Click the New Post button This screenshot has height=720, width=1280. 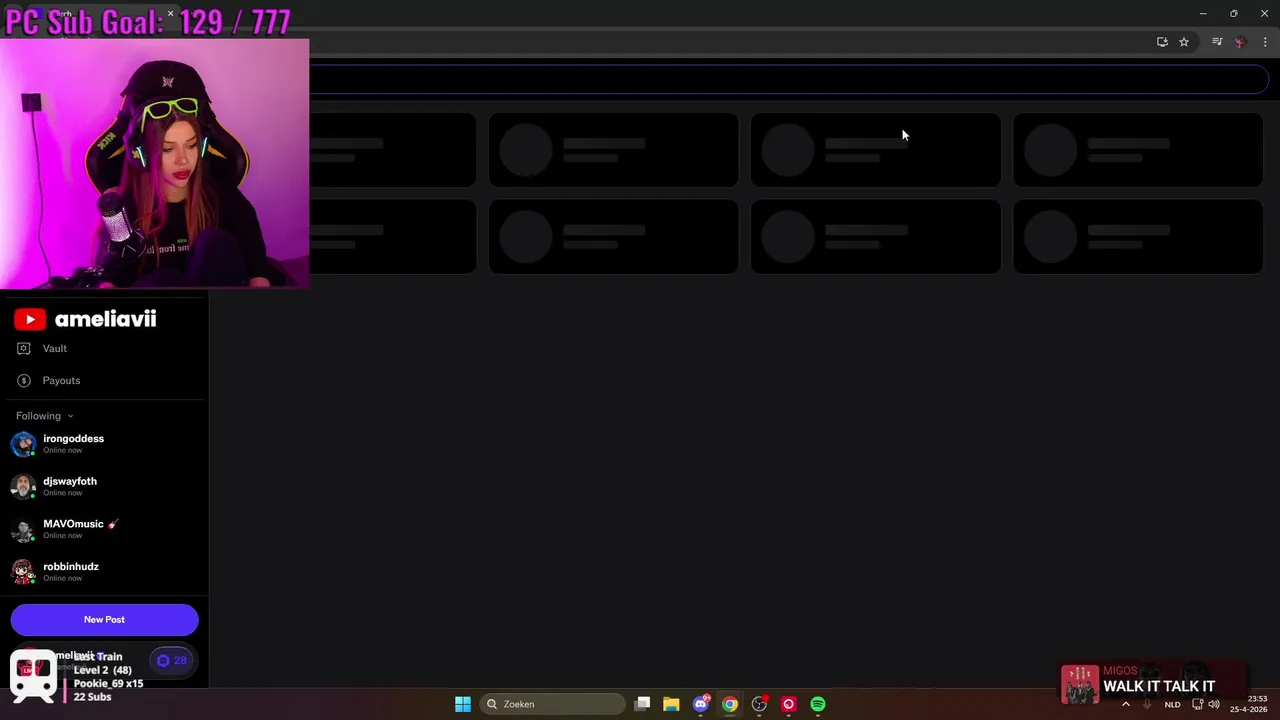(x=104, y=619)
